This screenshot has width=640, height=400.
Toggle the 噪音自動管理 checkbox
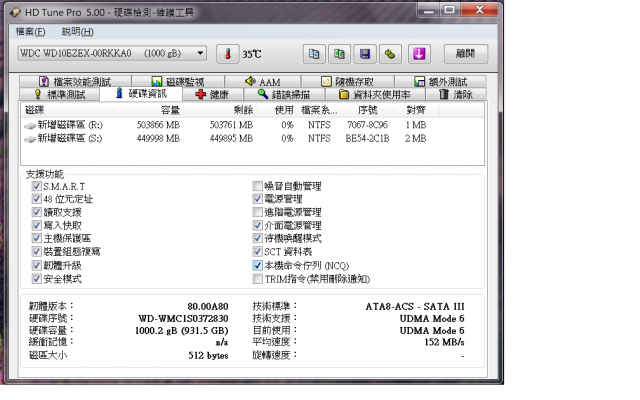coord(257,186)
